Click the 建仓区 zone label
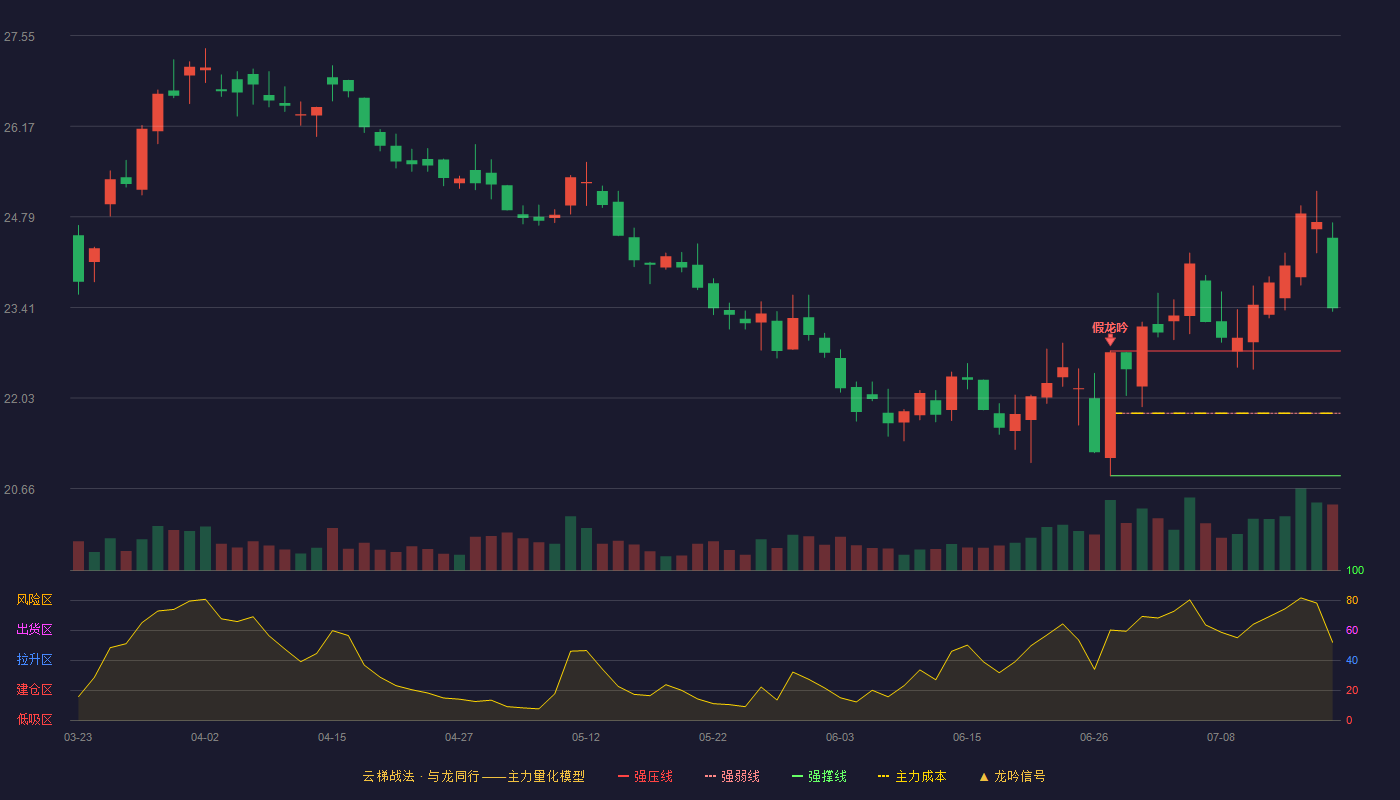This screenshot has height=800, width=1400. (34, 690)
